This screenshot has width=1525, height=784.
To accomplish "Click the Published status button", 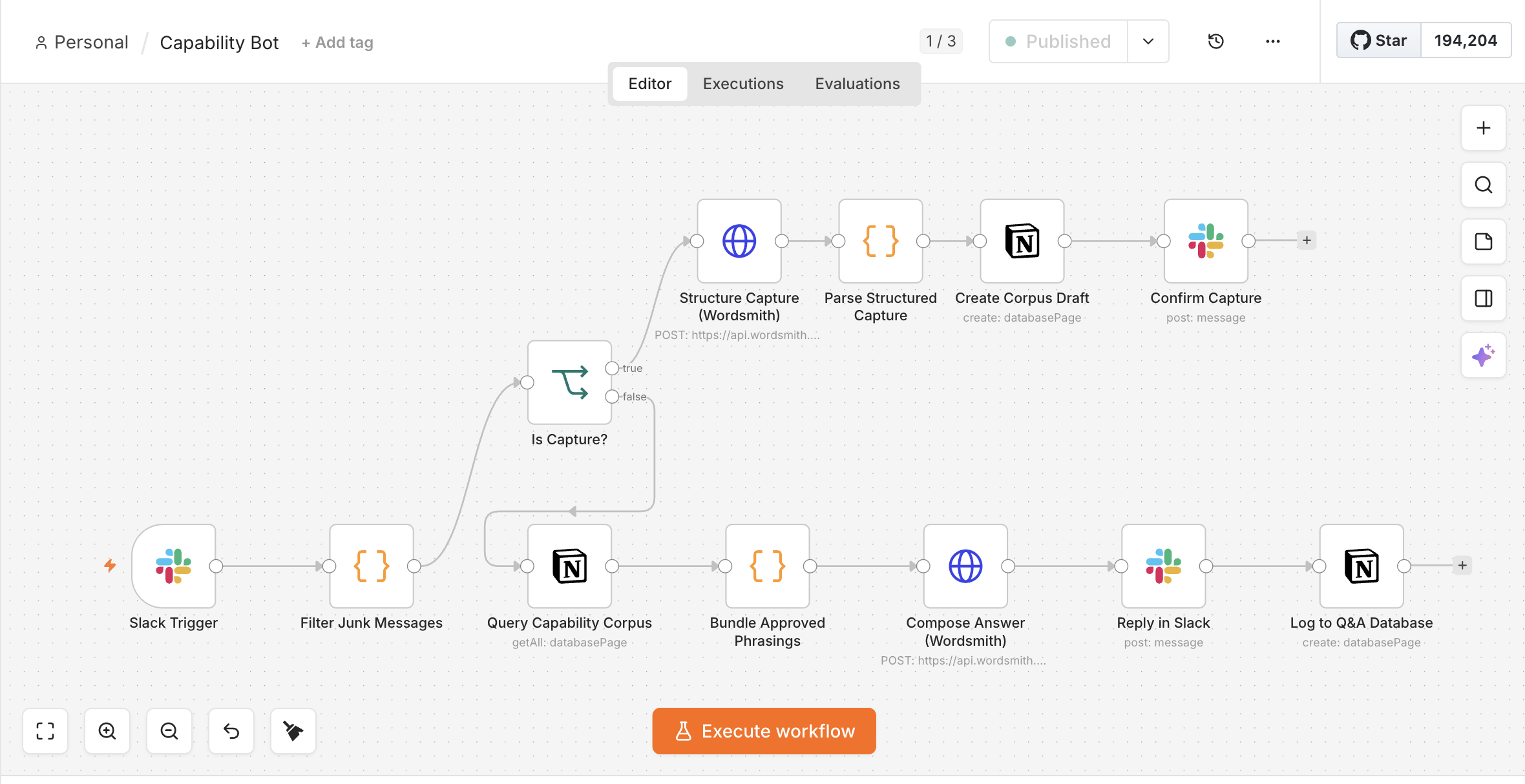I will click(x=1058, y=41).
